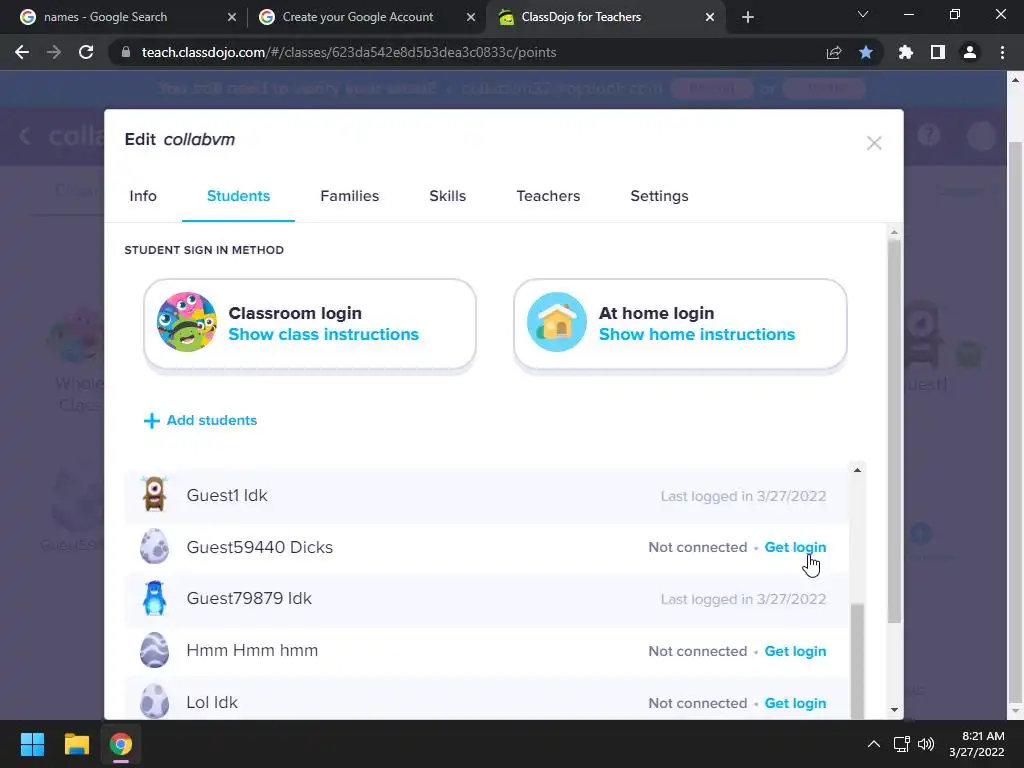Select Guest1 Idk student name

[227, 495]
